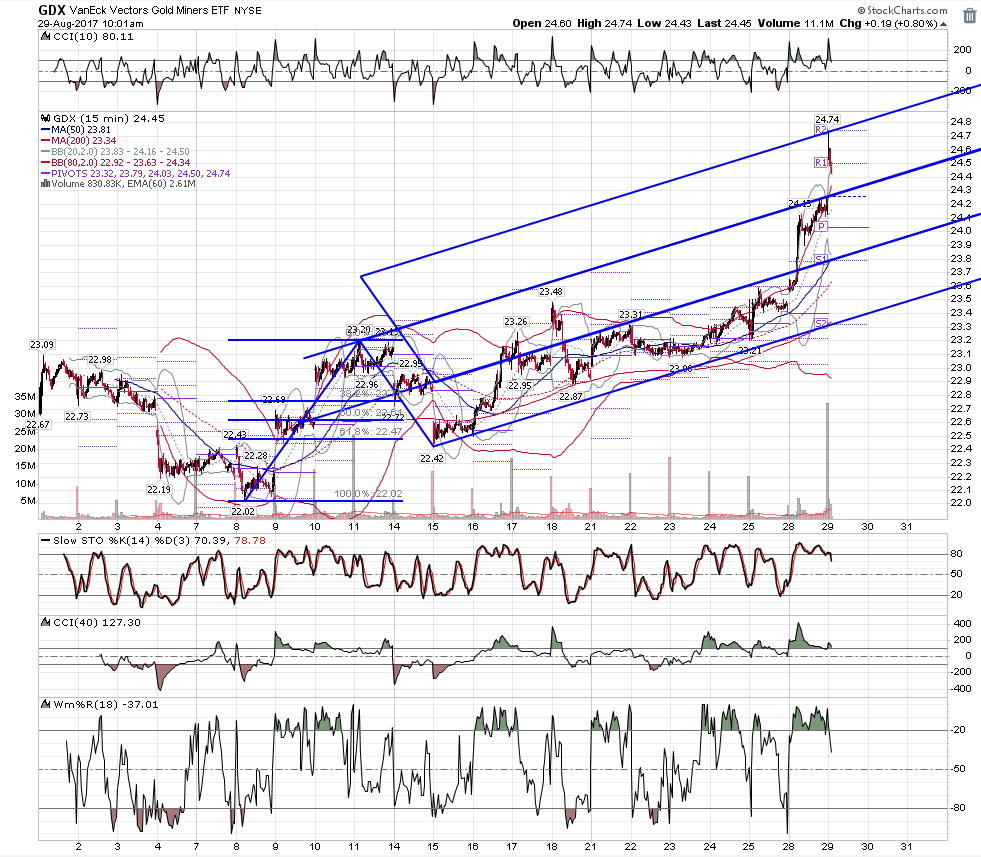981x857 pixels.
Task: Click the '100.0%: 22.02' Fibonacci label
Action: click(x=368, y=494)
